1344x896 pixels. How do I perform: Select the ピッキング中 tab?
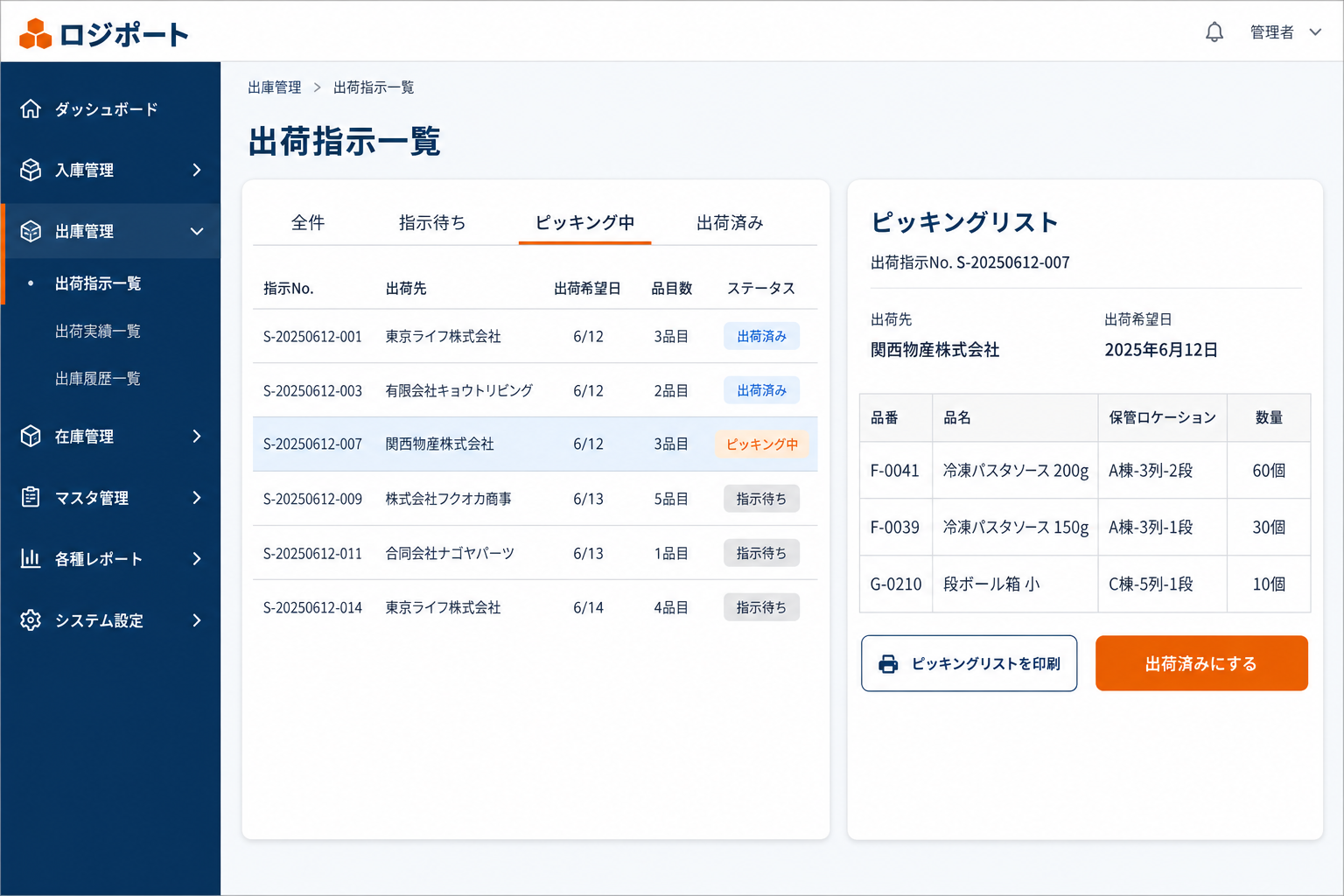click(584, 222)
